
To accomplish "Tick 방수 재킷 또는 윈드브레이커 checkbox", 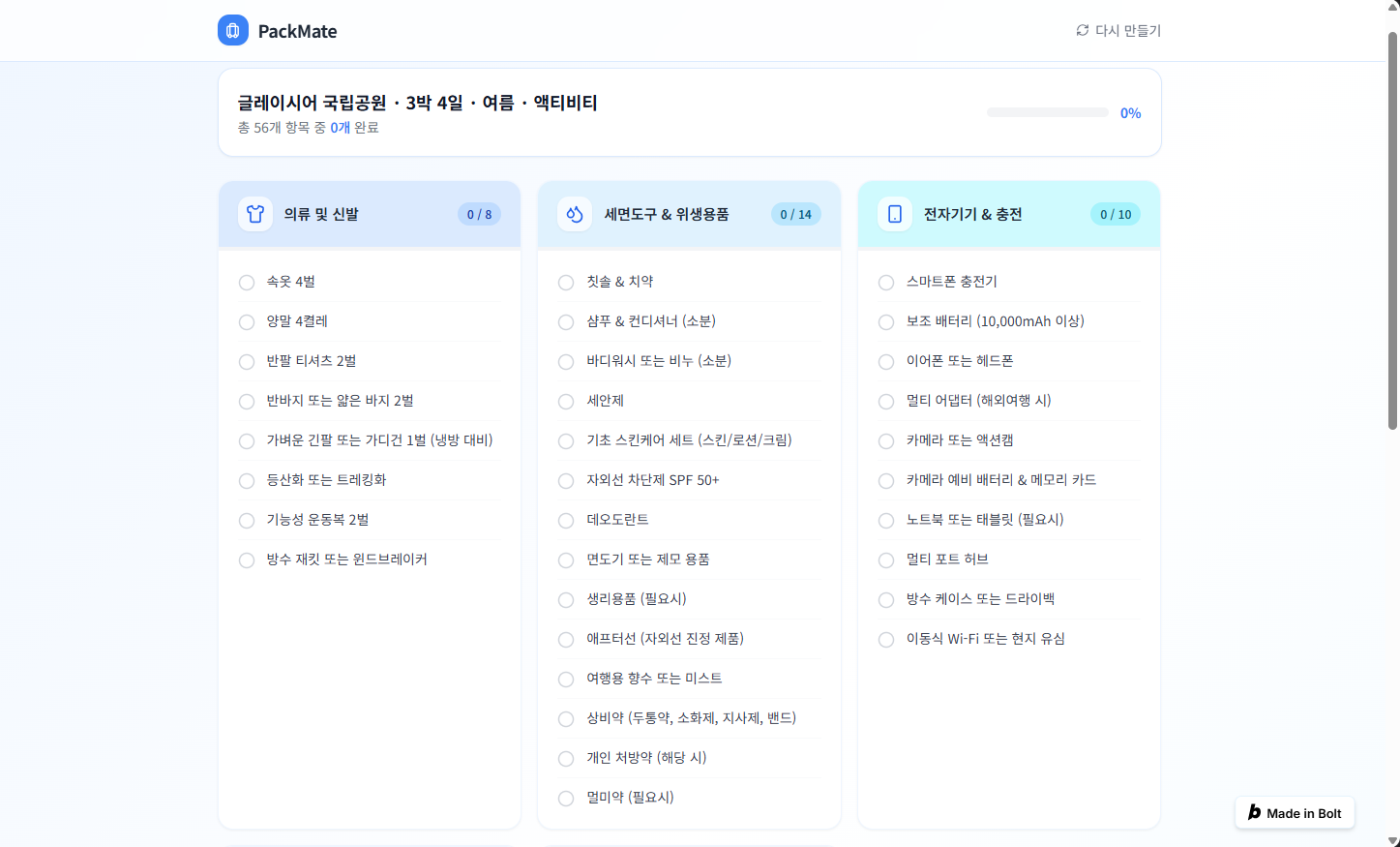I will tap(247, 560).
